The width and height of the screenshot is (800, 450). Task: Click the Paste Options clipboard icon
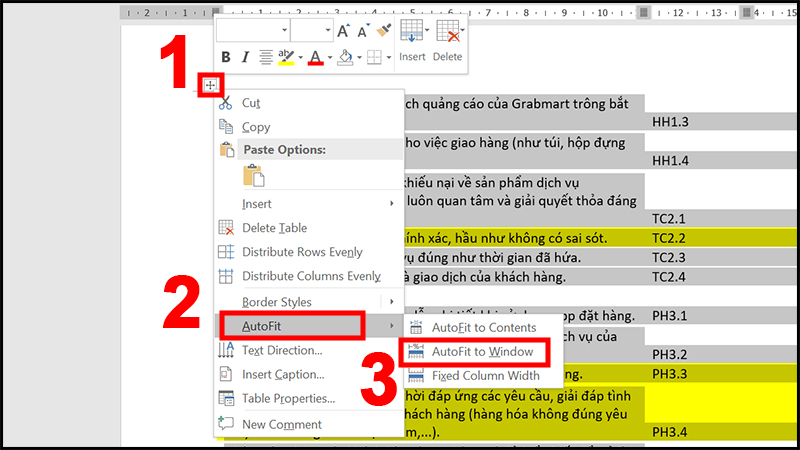coord(254,176)
